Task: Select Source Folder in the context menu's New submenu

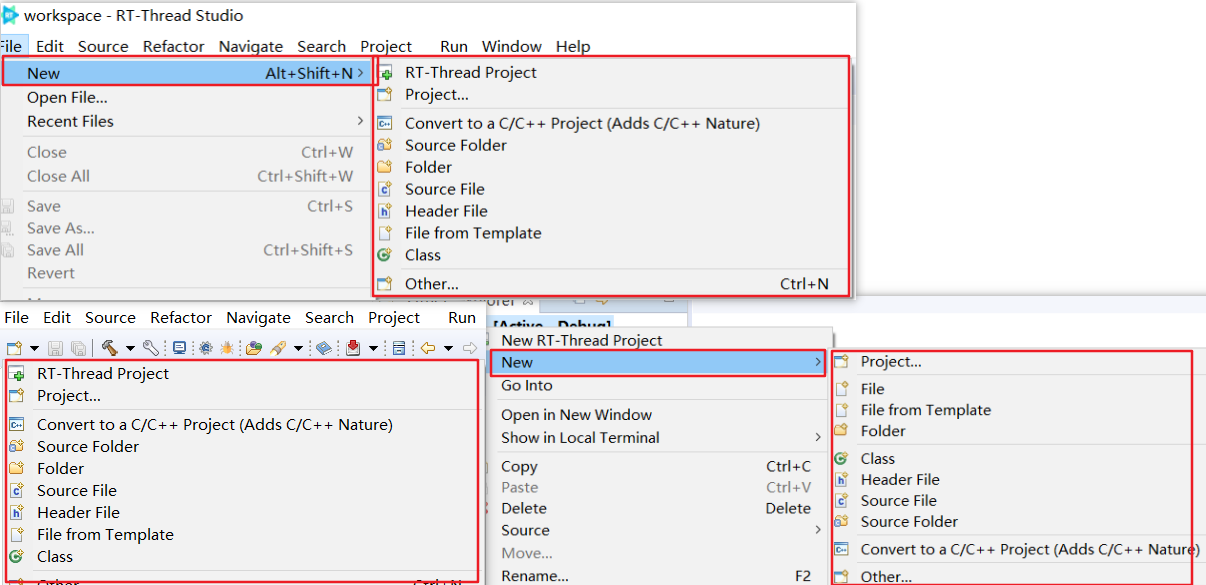Action: (x=909, y=521)
